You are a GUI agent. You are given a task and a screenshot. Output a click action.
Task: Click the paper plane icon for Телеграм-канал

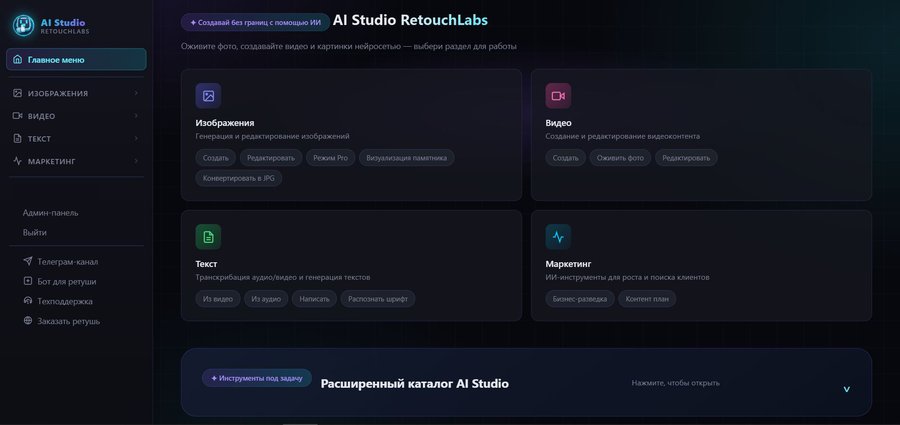[28, 261]
